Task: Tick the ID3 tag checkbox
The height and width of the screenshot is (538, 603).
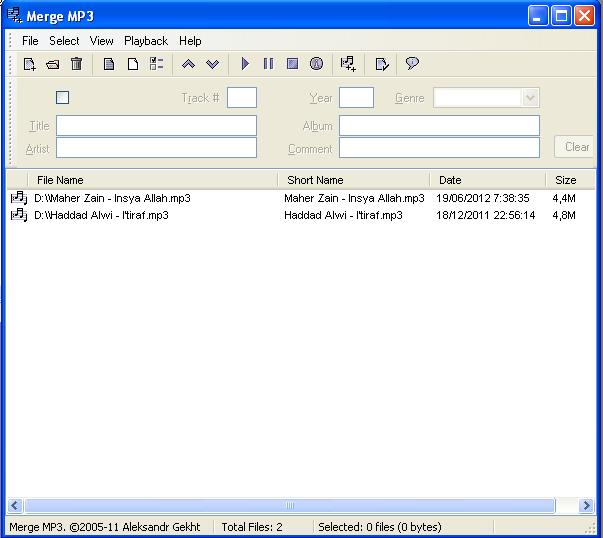Action: click(62, 98)
